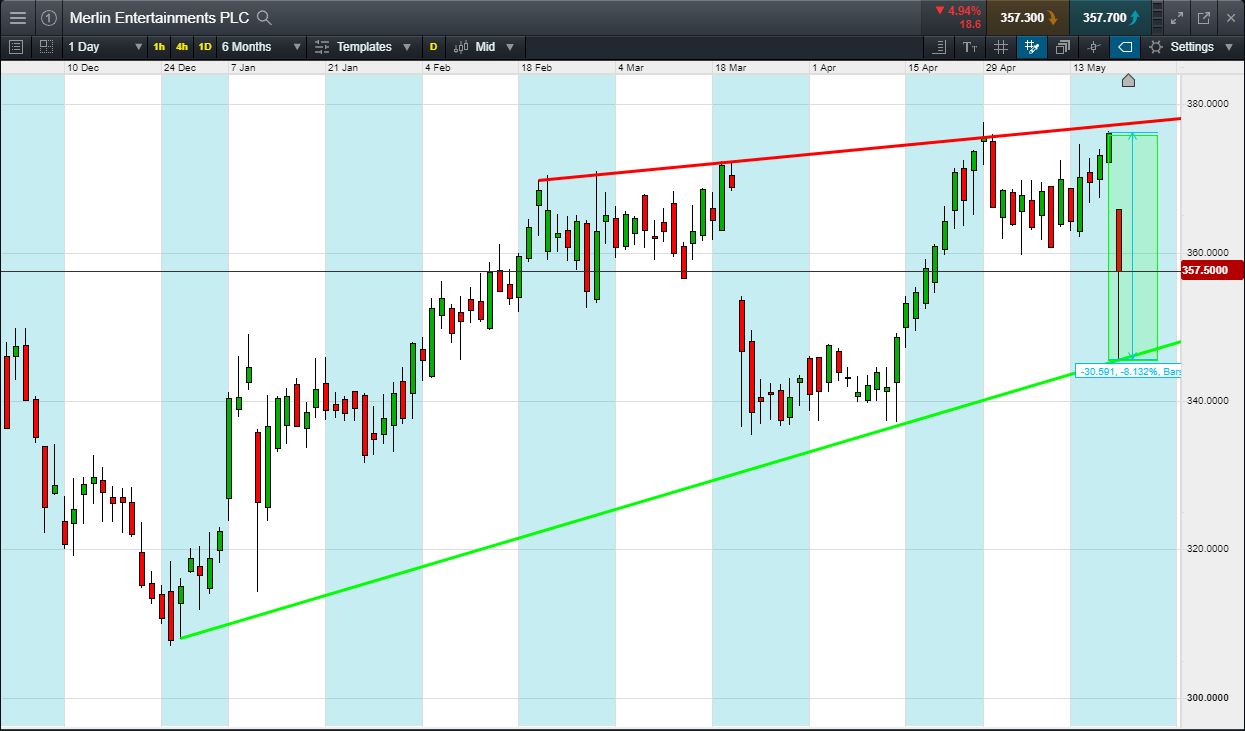Viewport: 1245px width, 731px height.
Task: Open the Mid price type dropdown
Action: pos(483,46)
